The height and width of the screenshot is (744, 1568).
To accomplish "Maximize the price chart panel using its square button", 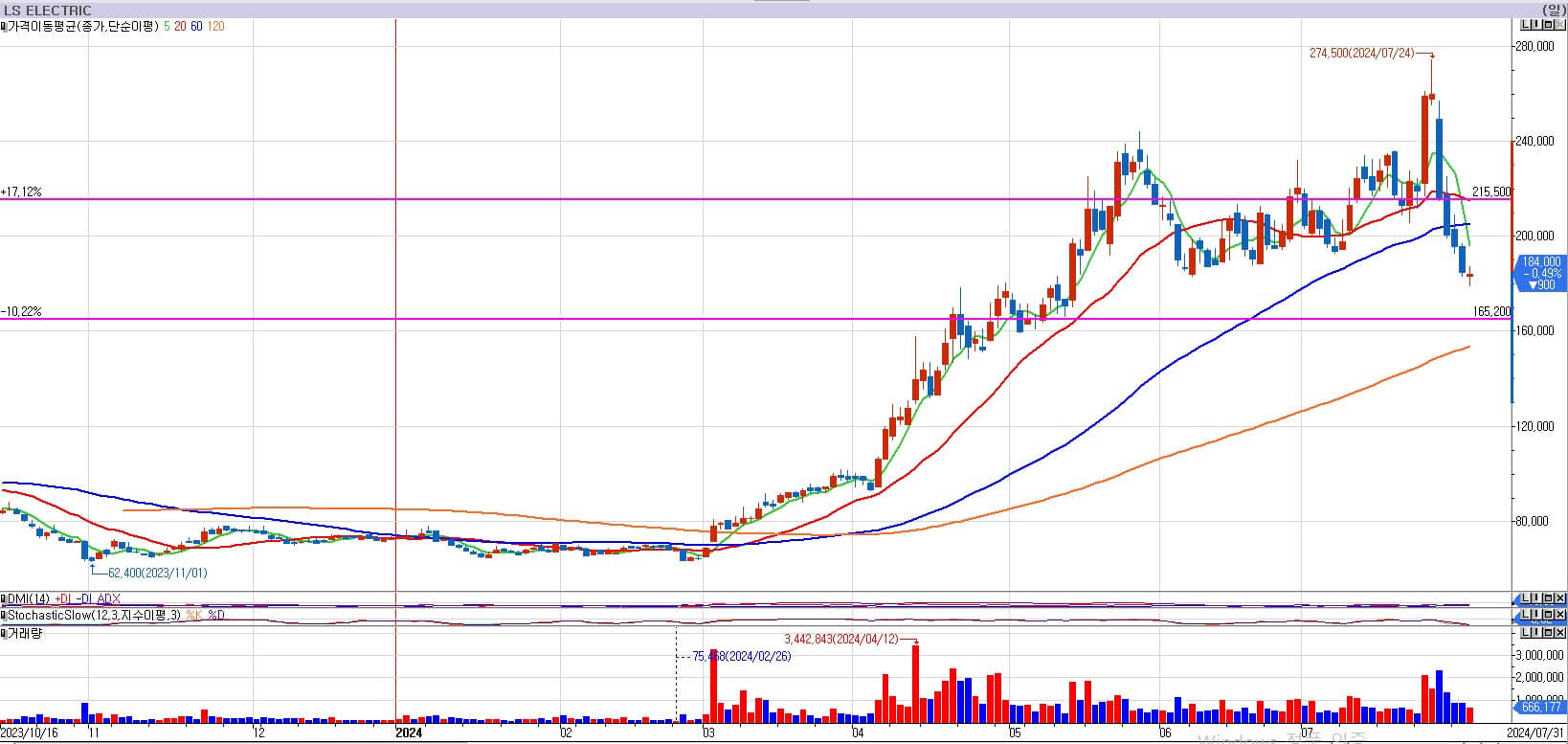I will (x=1549, y=25).
